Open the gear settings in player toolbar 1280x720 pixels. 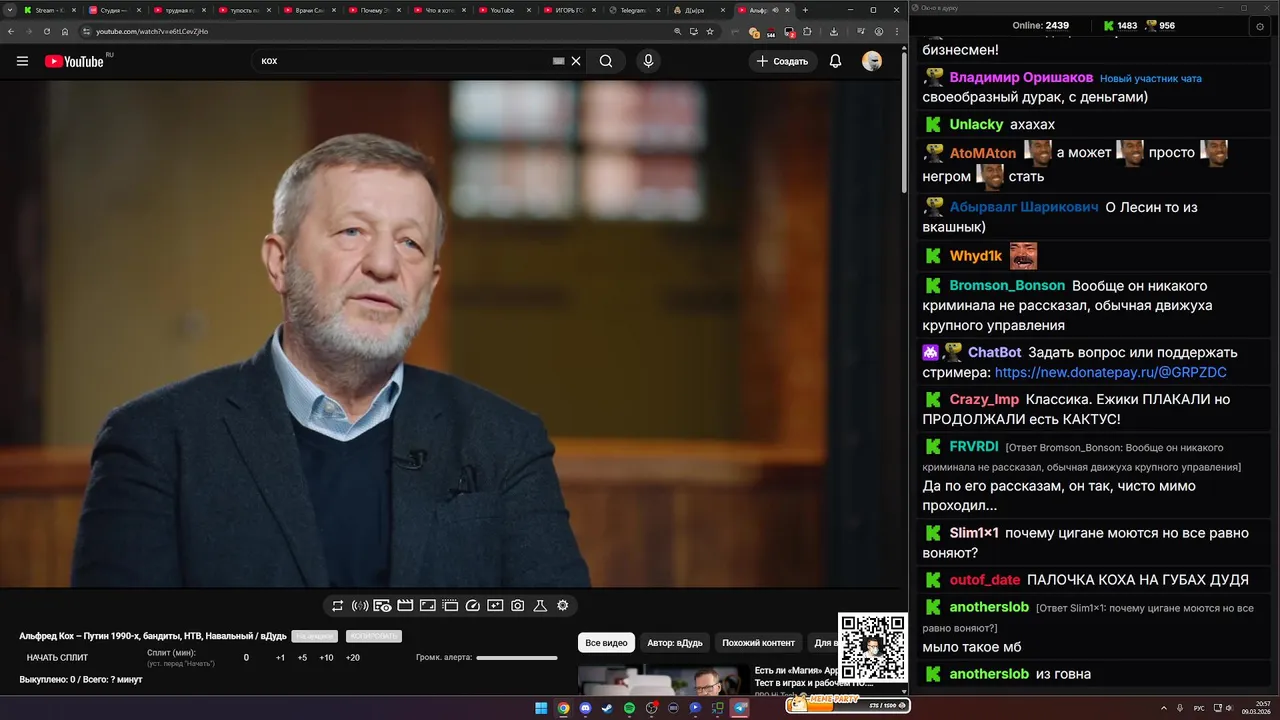coord(563,606)
